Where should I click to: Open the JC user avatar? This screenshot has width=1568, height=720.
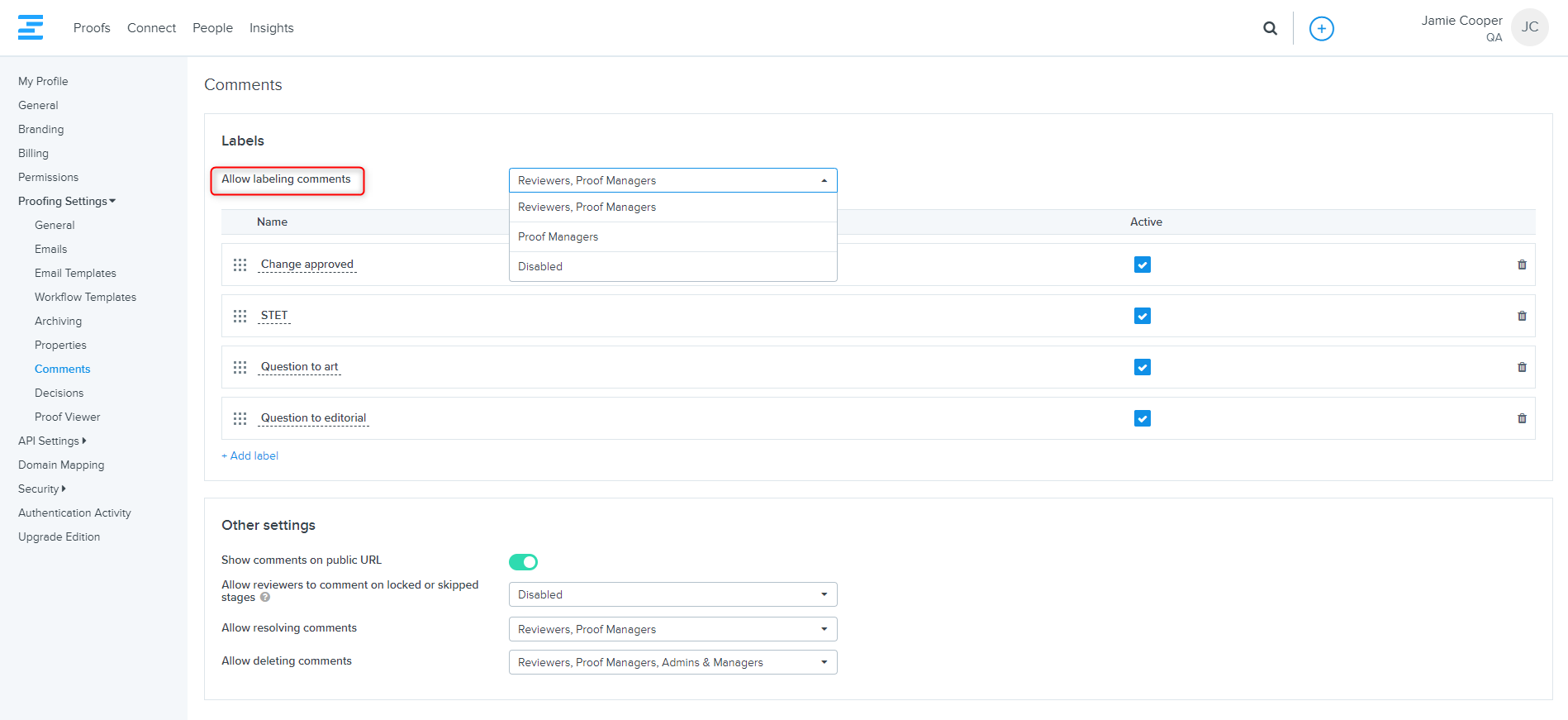click(x=1529, y=27)
